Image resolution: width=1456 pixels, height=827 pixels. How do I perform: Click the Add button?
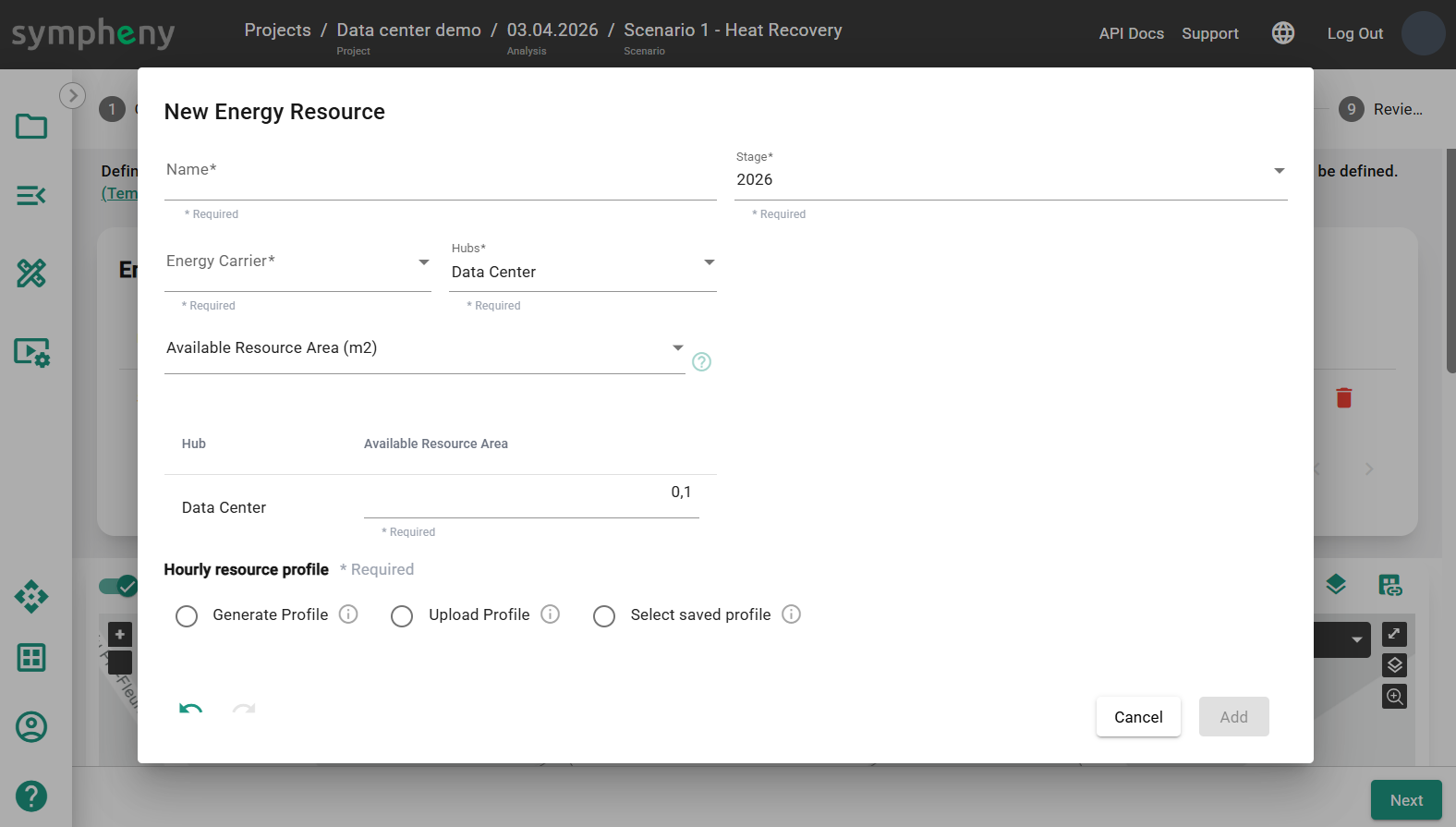pos(1233,717)
